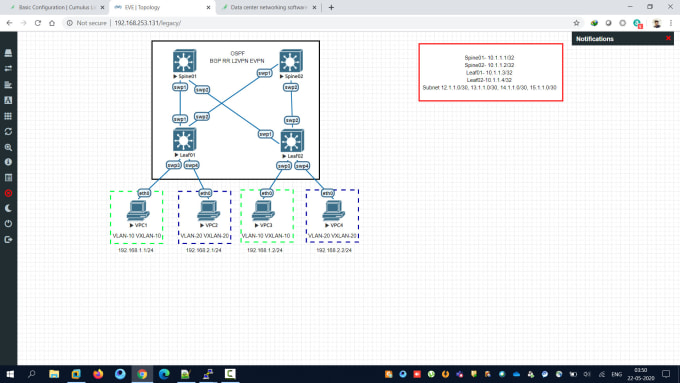Image resolution: width=680 pixels, height=383 pixels.
Task: Go back in browser history
Action: pos(9,23)
